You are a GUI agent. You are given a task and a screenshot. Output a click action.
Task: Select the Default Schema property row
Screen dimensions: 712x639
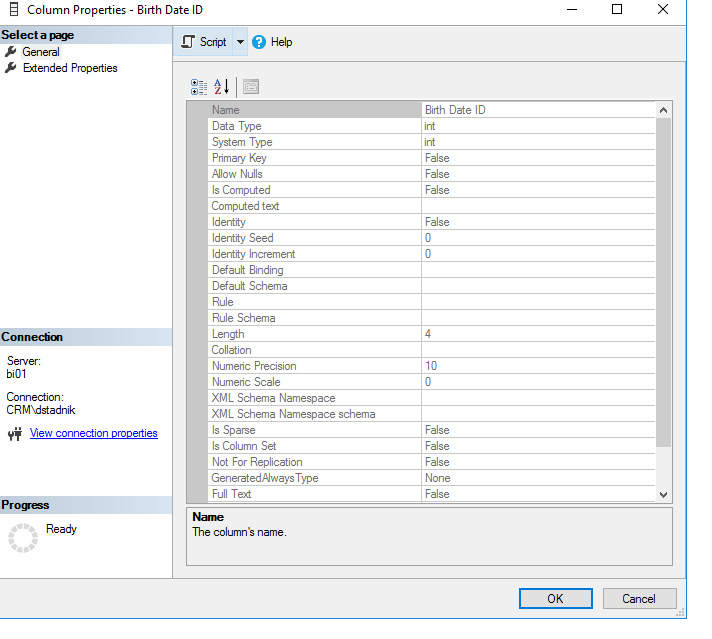431,286
